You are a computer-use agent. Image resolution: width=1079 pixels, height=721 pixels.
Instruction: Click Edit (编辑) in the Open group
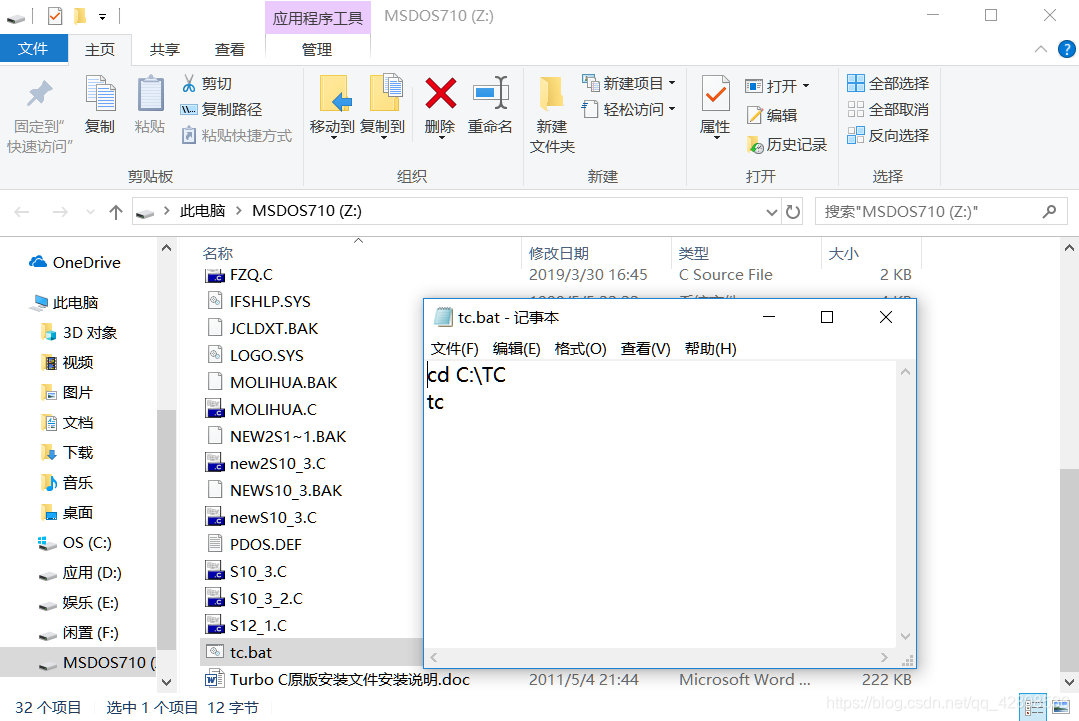pos(772,115)
